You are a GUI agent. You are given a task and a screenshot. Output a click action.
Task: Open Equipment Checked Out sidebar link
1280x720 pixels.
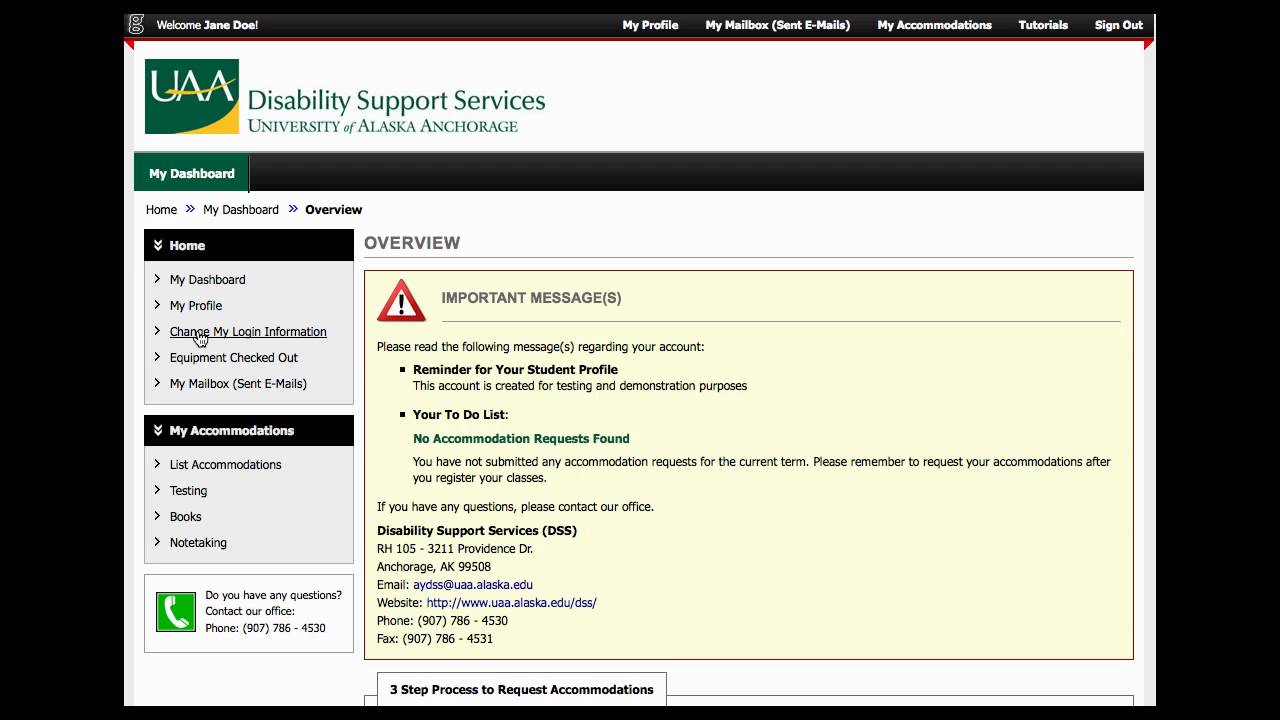[234, 357]
